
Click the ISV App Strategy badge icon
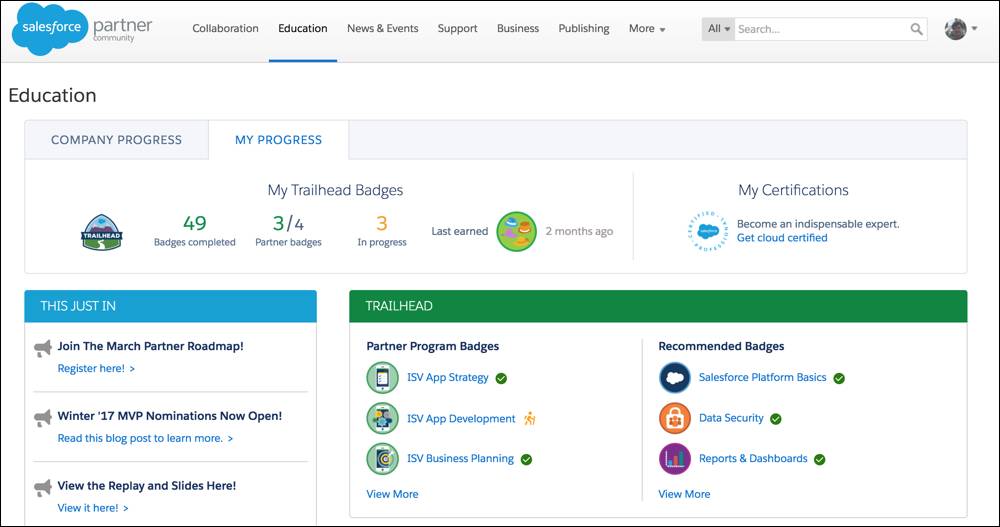coord(383,378)
